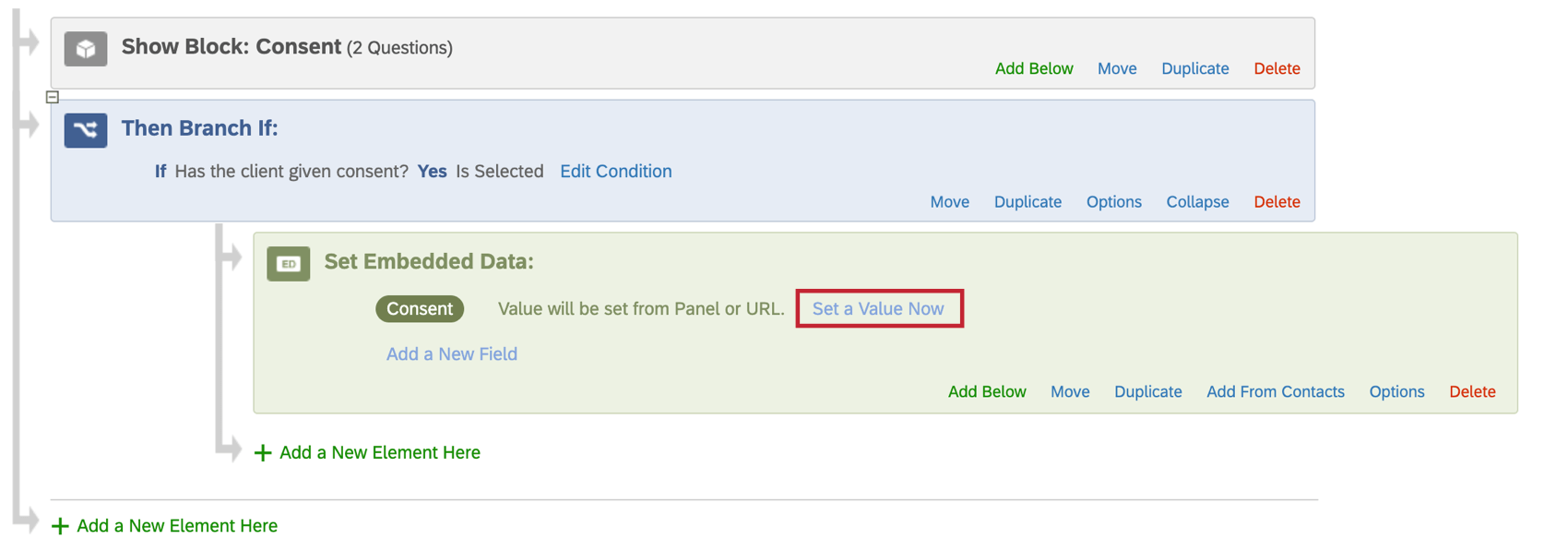Collapse the Then Branch If element
This screenshot has height=539, width=1568.
coord(1197,202)
